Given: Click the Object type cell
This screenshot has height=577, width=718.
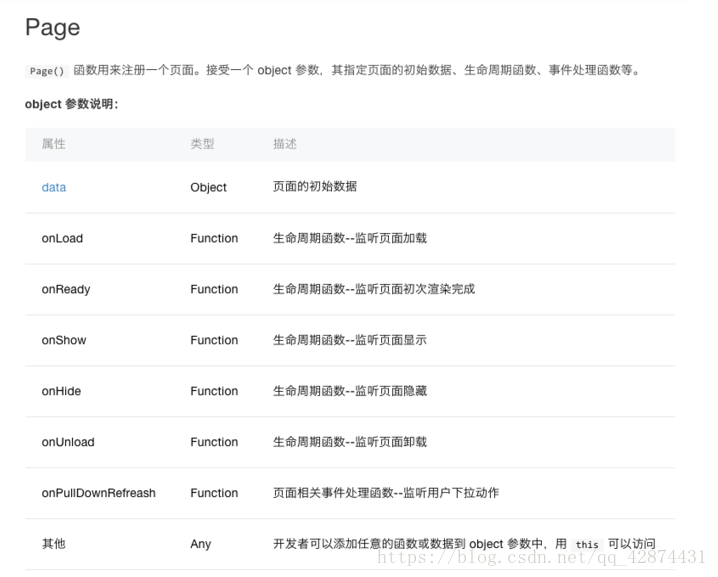Looking at the screenshot, I should point(208,187).
